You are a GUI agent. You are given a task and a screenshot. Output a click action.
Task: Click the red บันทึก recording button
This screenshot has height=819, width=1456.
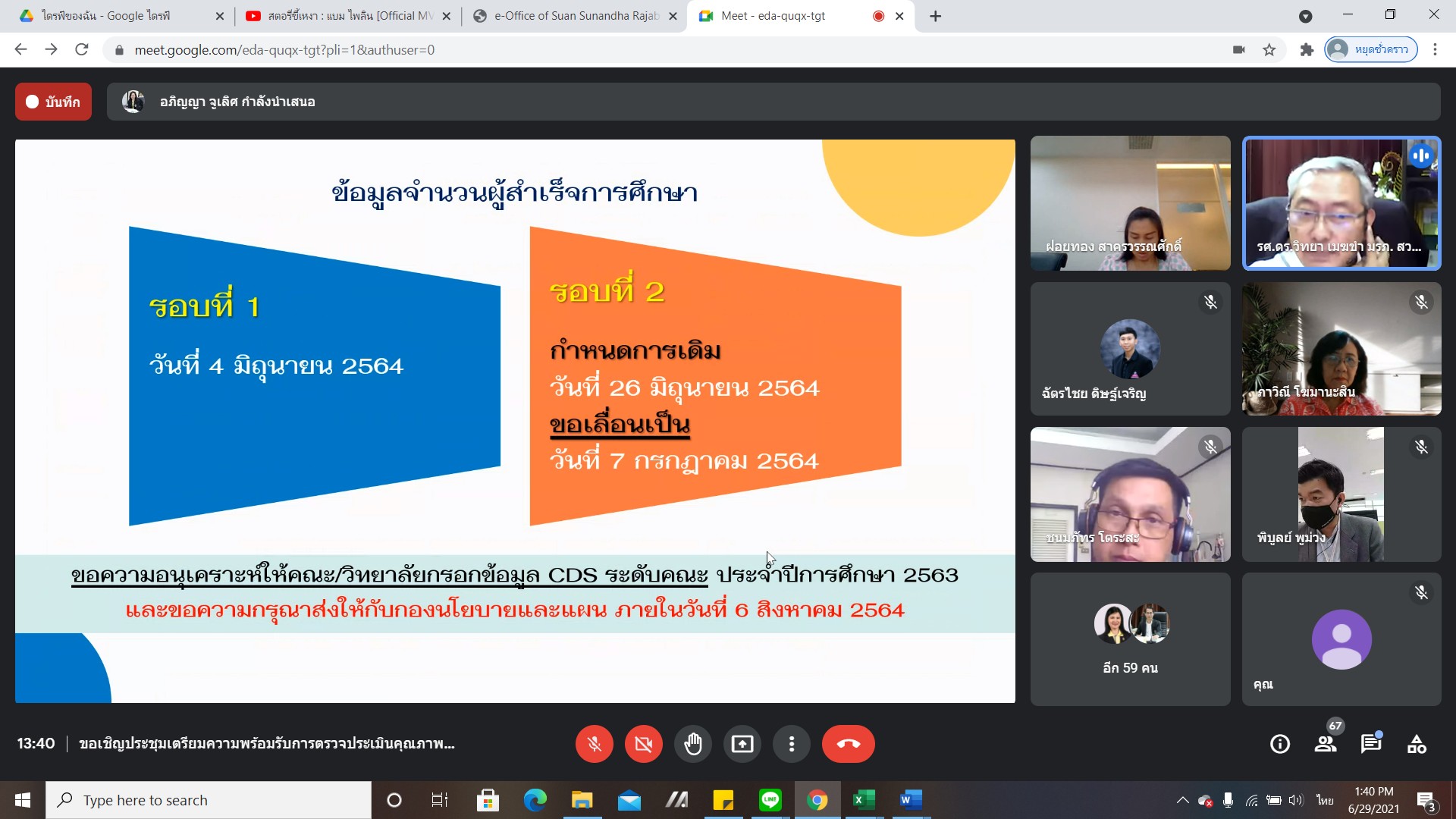tap(53, 102)
